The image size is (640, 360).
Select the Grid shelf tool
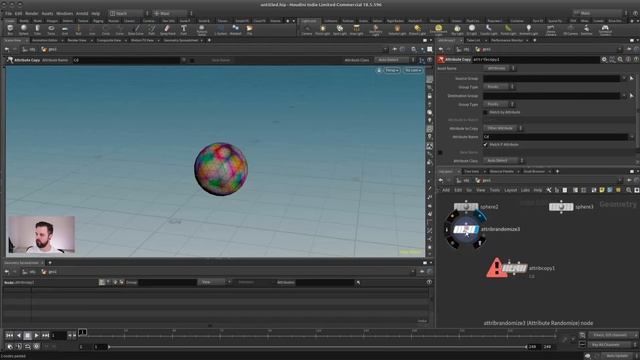tap(64, 29)
